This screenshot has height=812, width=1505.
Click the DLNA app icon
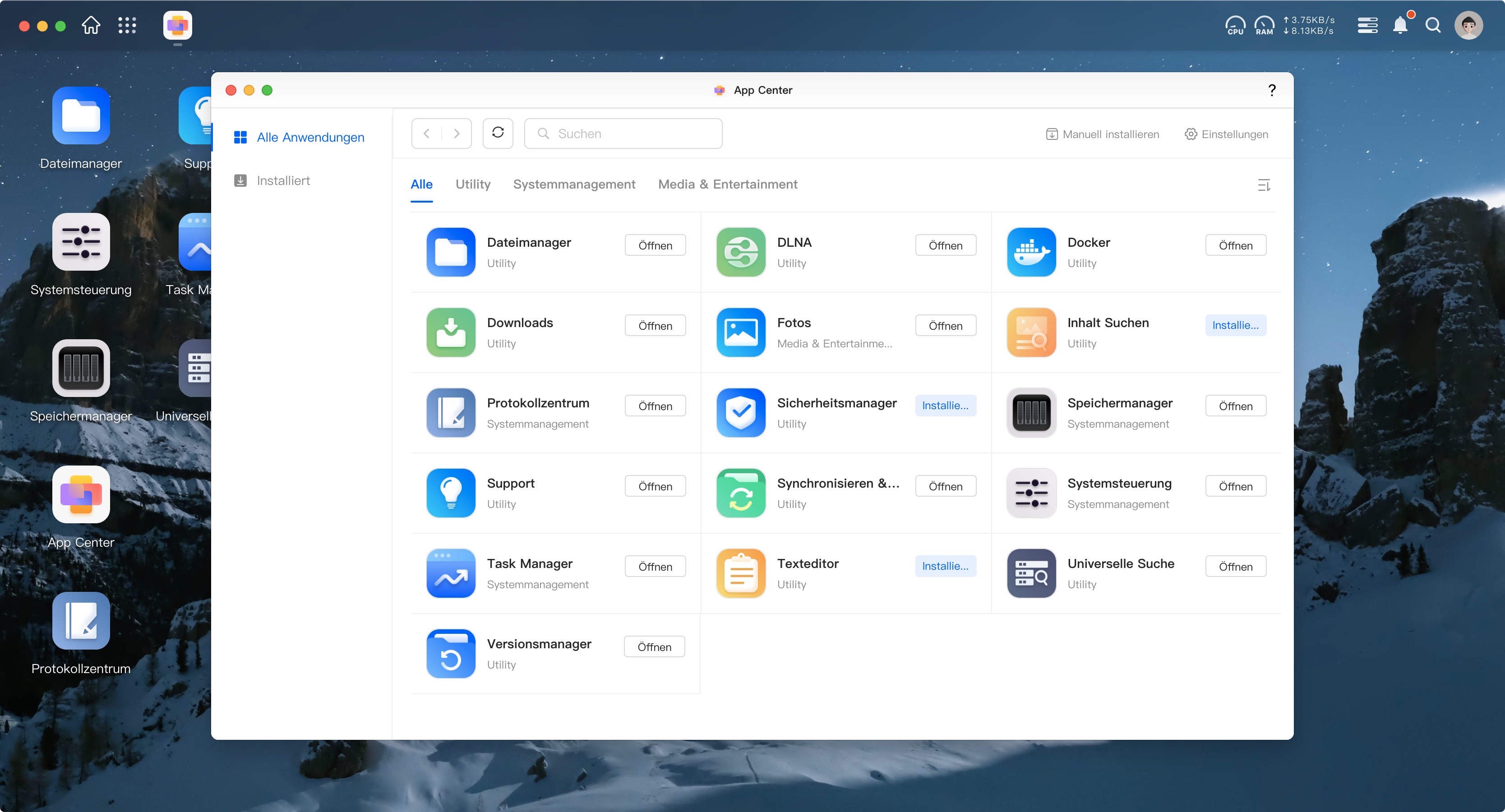(741, 252)
